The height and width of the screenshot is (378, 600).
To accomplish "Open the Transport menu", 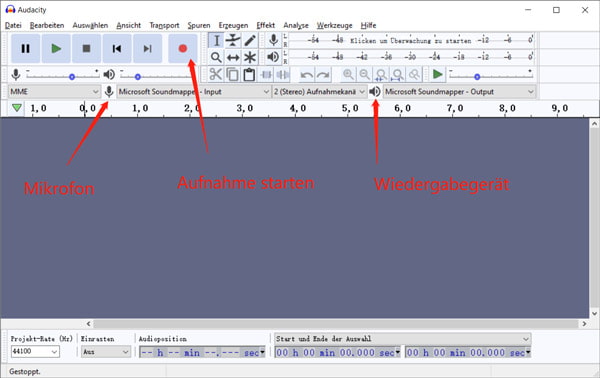I will pos(164,25).
